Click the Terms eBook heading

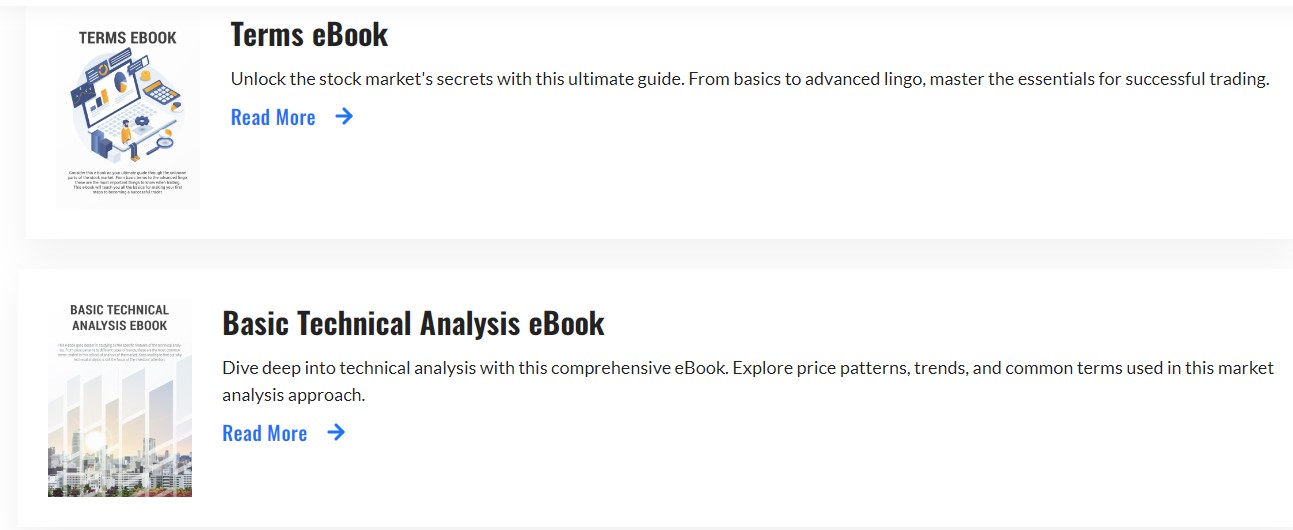(x=309, y=35)
